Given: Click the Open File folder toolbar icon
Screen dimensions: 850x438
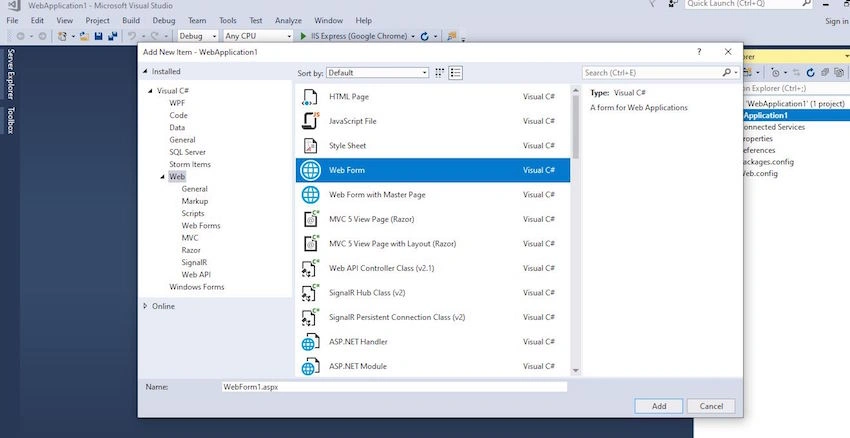Looking at the screenshot, I should coord(85,36).
